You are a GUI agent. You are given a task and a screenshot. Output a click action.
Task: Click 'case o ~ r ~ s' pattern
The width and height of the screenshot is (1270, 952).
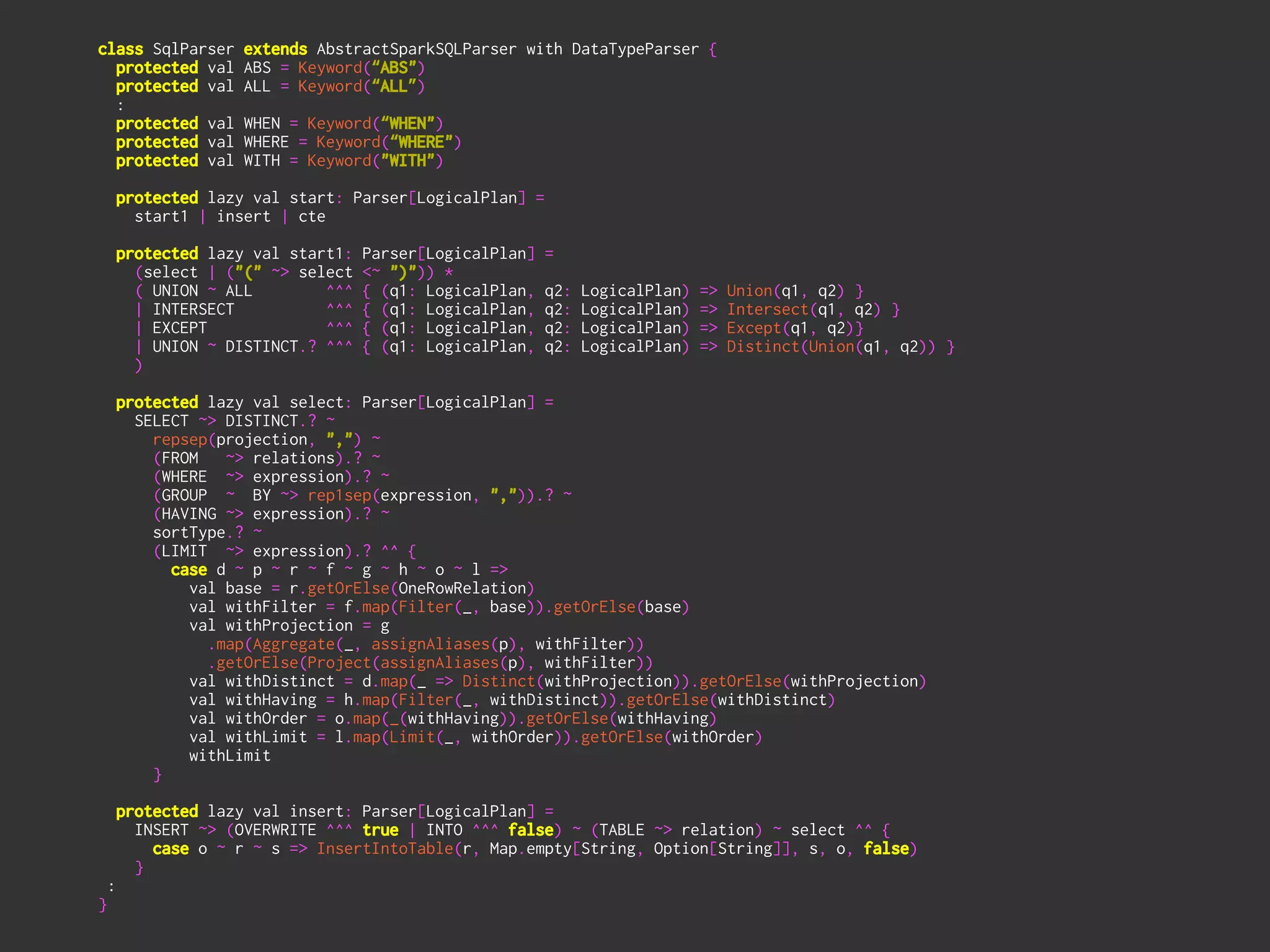click(216, 848)
